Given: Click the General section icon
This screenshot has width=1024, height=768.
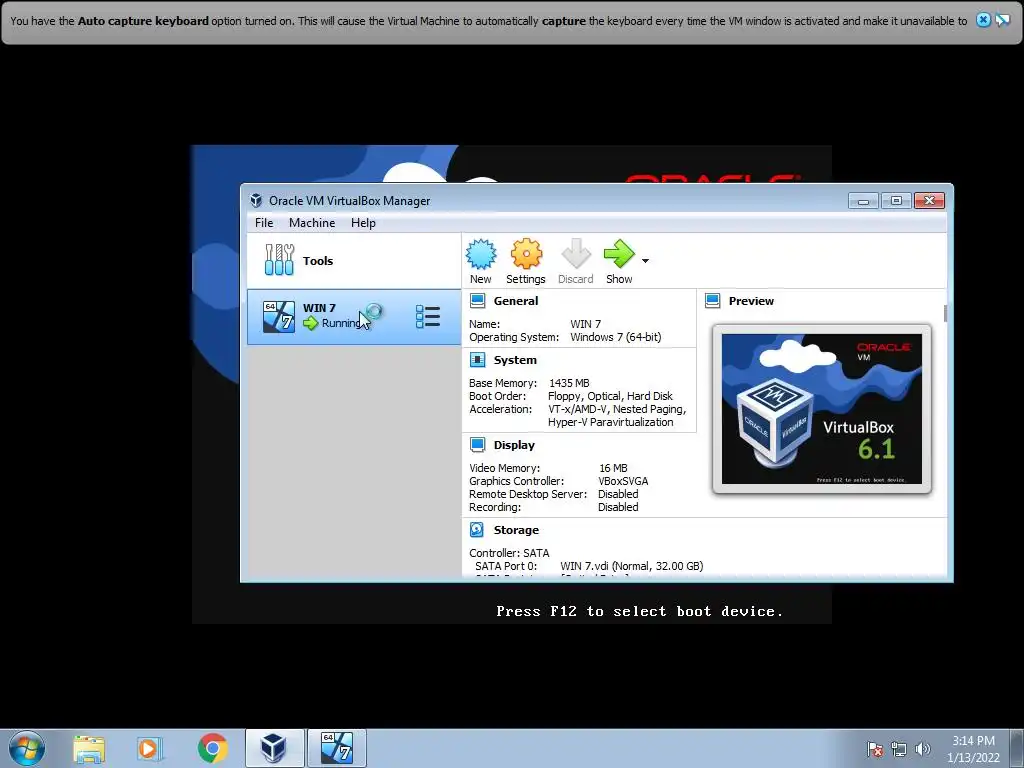Looking at the screenshot, I should pyautogui.click(x=477, y=300).
